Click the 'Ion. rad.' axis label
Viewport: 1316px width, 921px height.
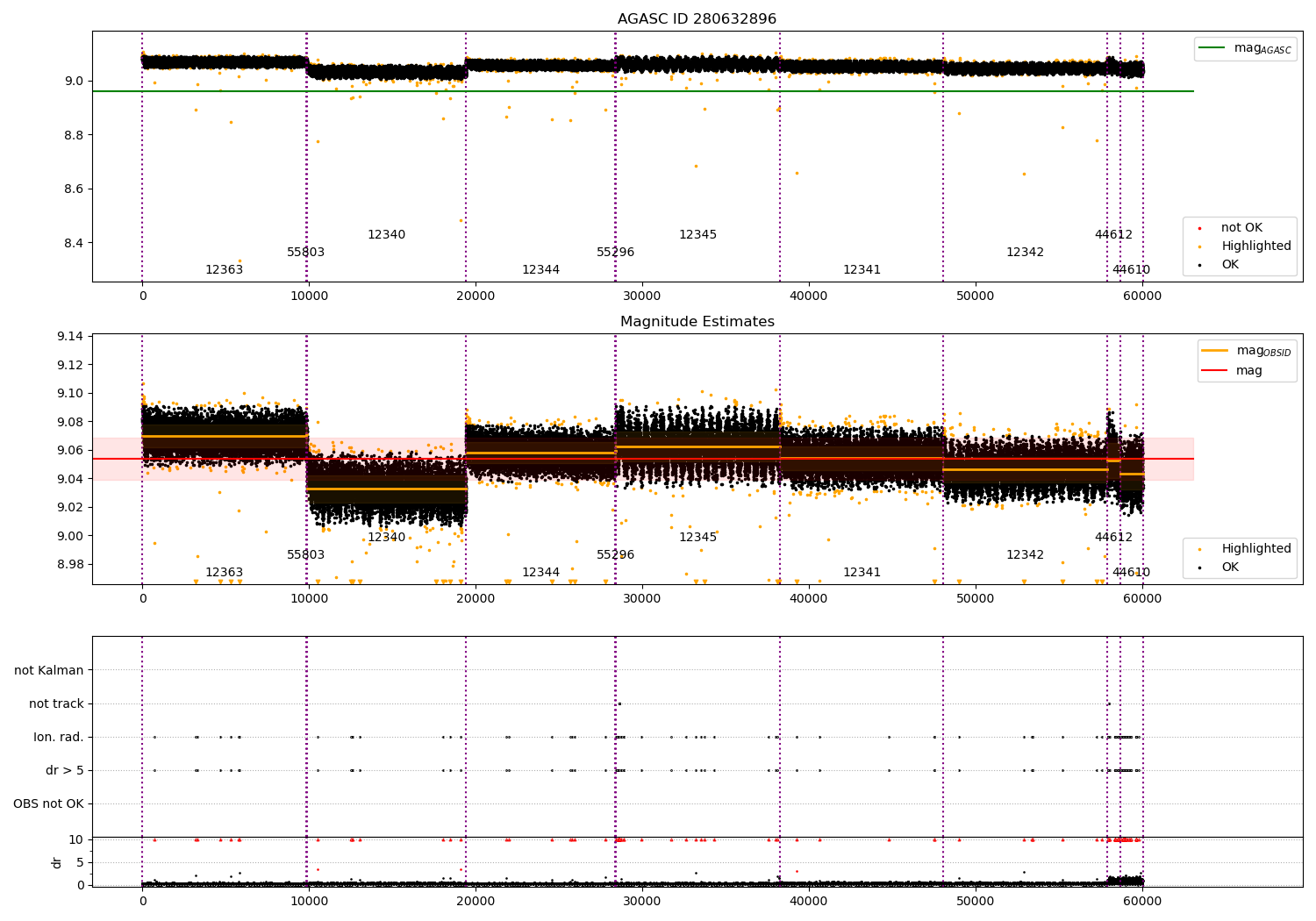[x=59, y=737]
